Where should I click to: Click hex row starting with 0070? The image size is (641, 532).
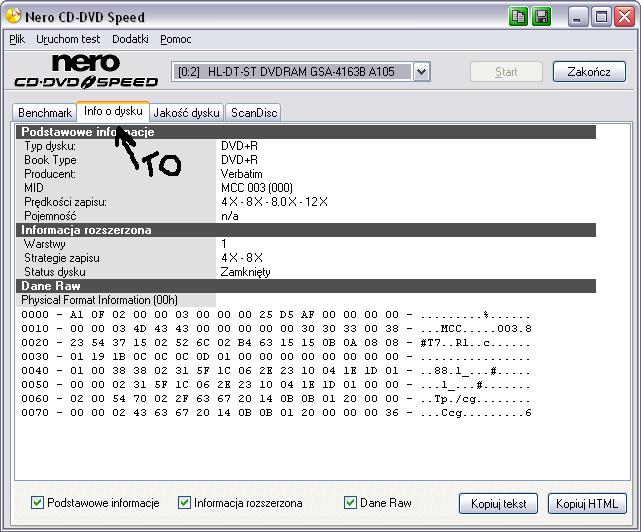click(276, 413)
